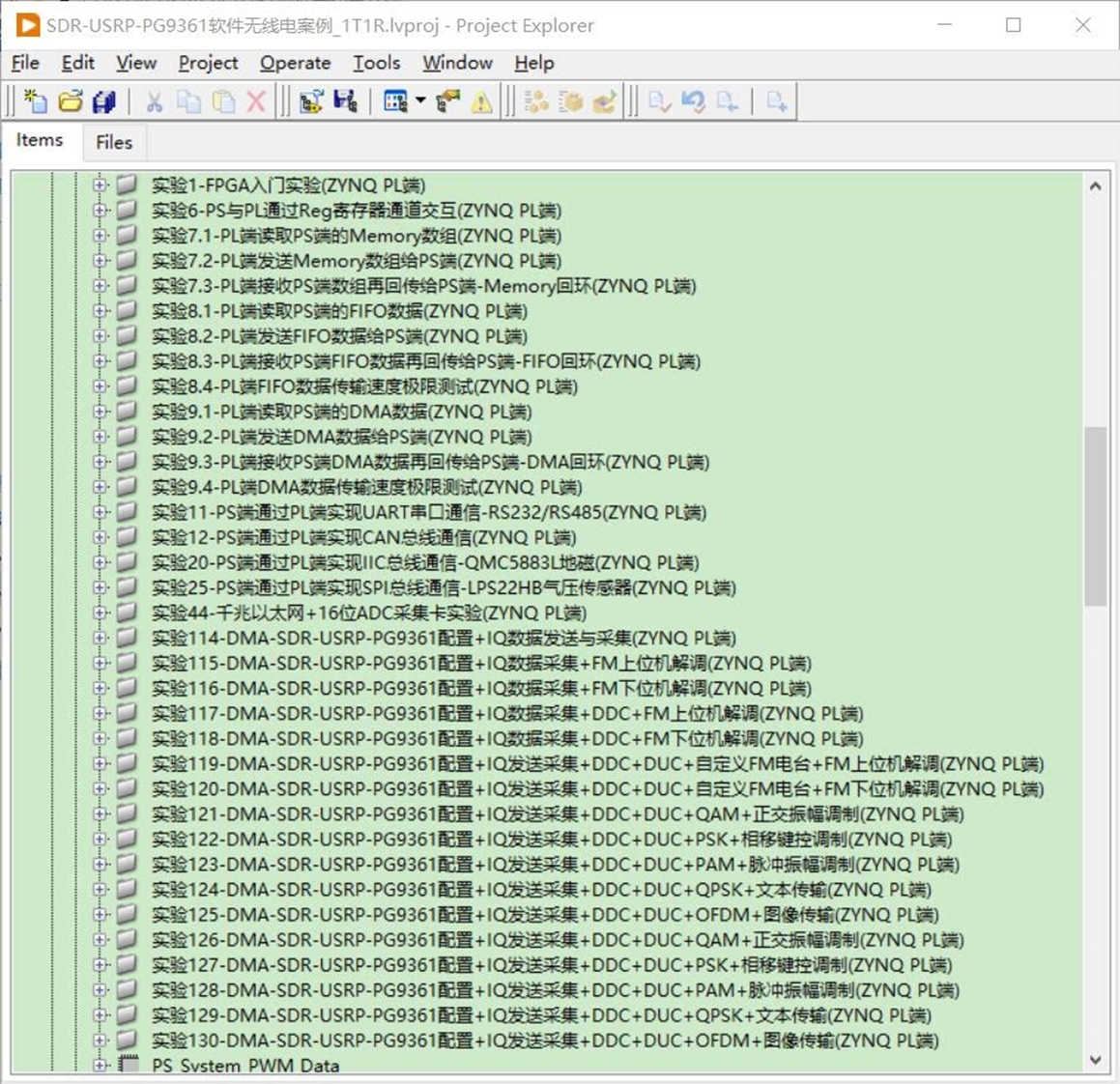Expand the 实验9.1-PL端读取PS端的DMA数据 node
Screen dimensions: 1120x1084
(100, 412)
